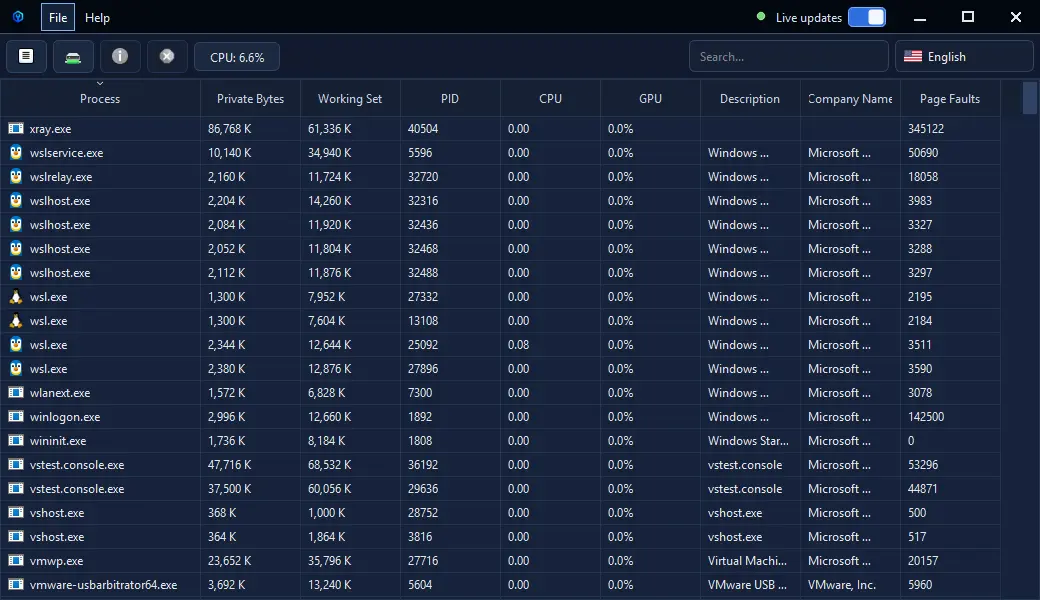The image size is (1040, 600).
Task: Click the Windows Star... description cell
Action: 748,441
